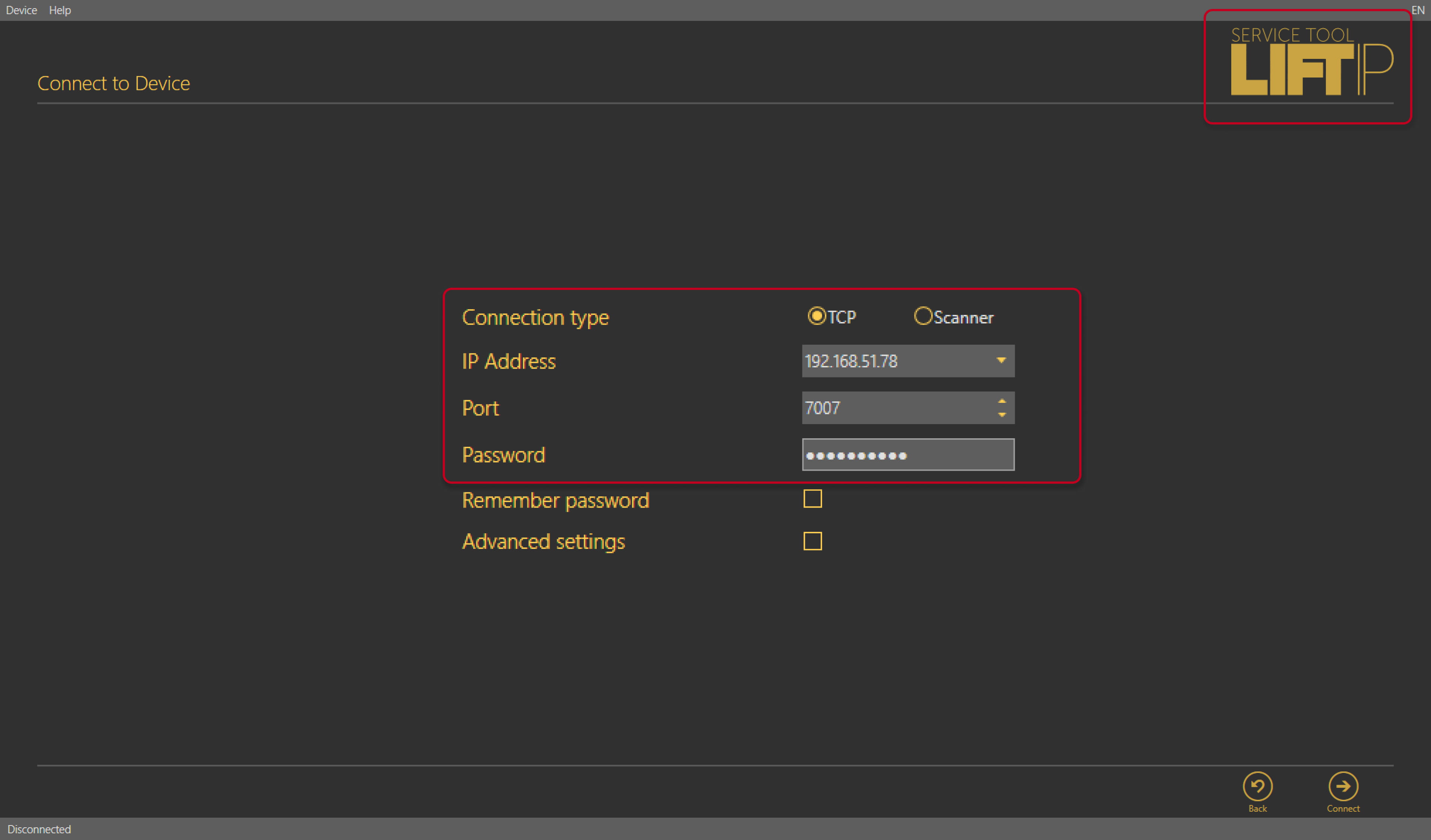Open the Device menu
The height and width of the screenshot is (840, 1431).
coord(21,10)
